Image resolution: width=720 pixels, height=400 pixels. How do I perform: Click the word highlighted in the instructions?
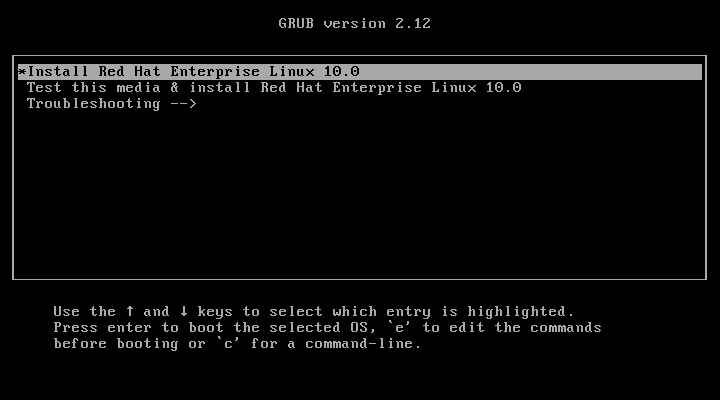[517, 312]
